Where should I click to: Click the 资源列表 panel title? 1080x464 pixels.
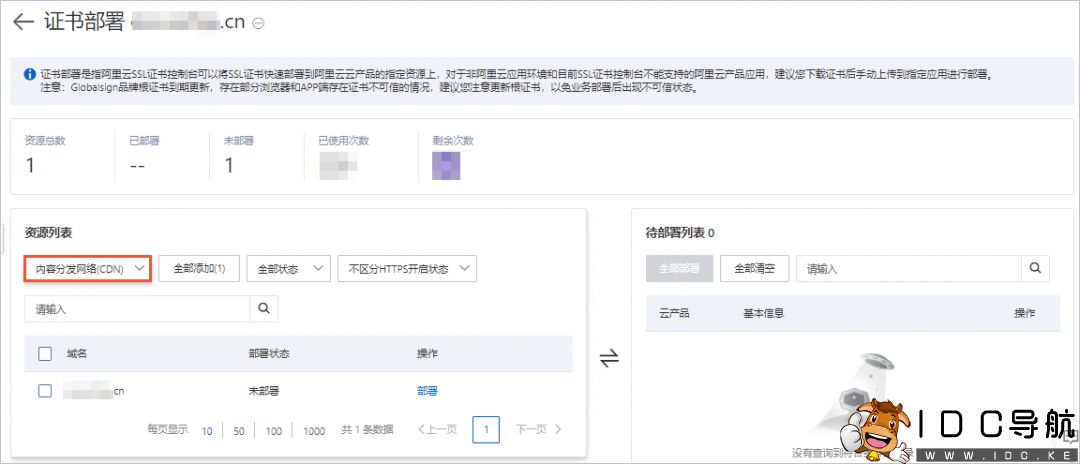48,233
